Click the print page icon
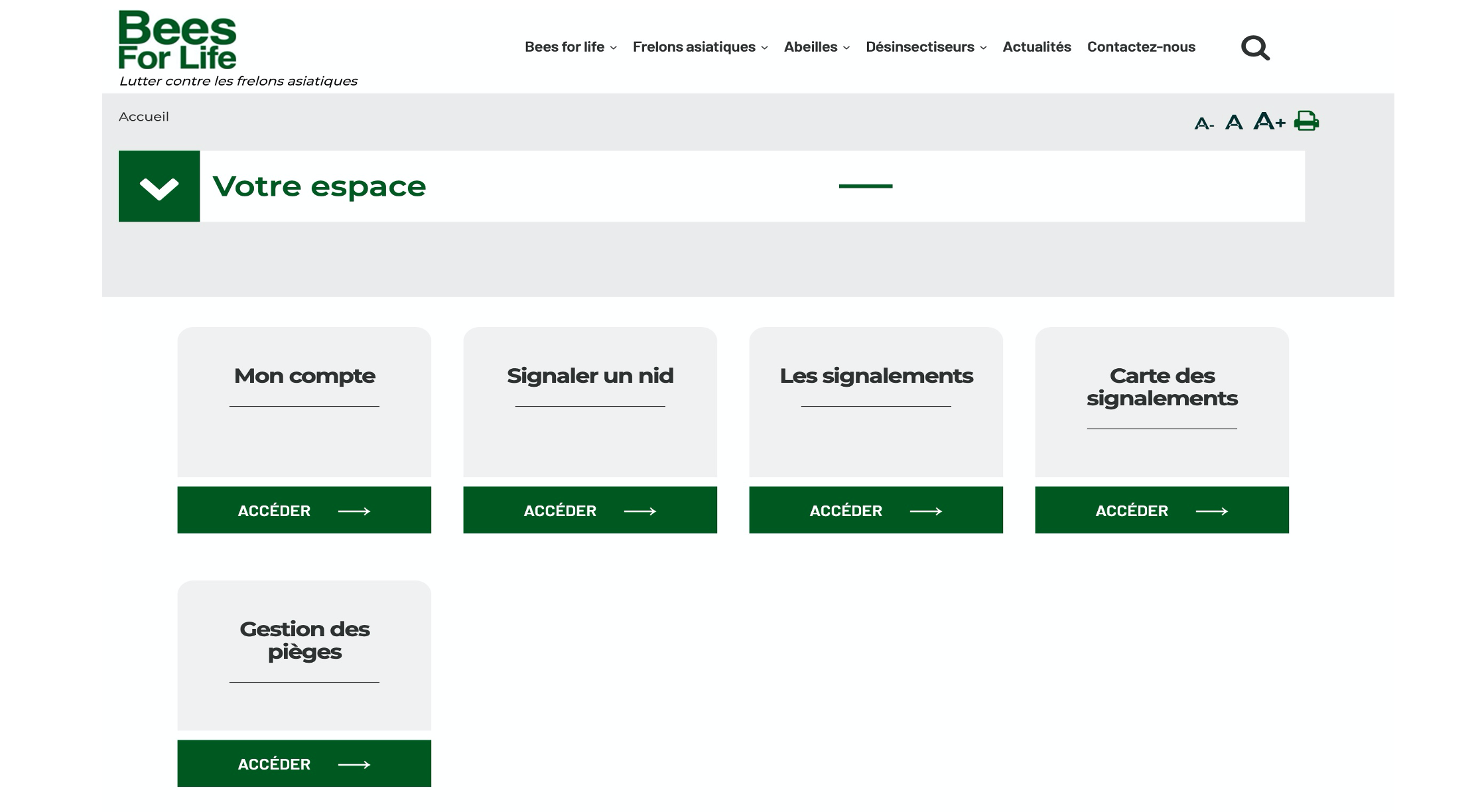Screen dimensions: 1474x812 click(x=1306, y=121)
